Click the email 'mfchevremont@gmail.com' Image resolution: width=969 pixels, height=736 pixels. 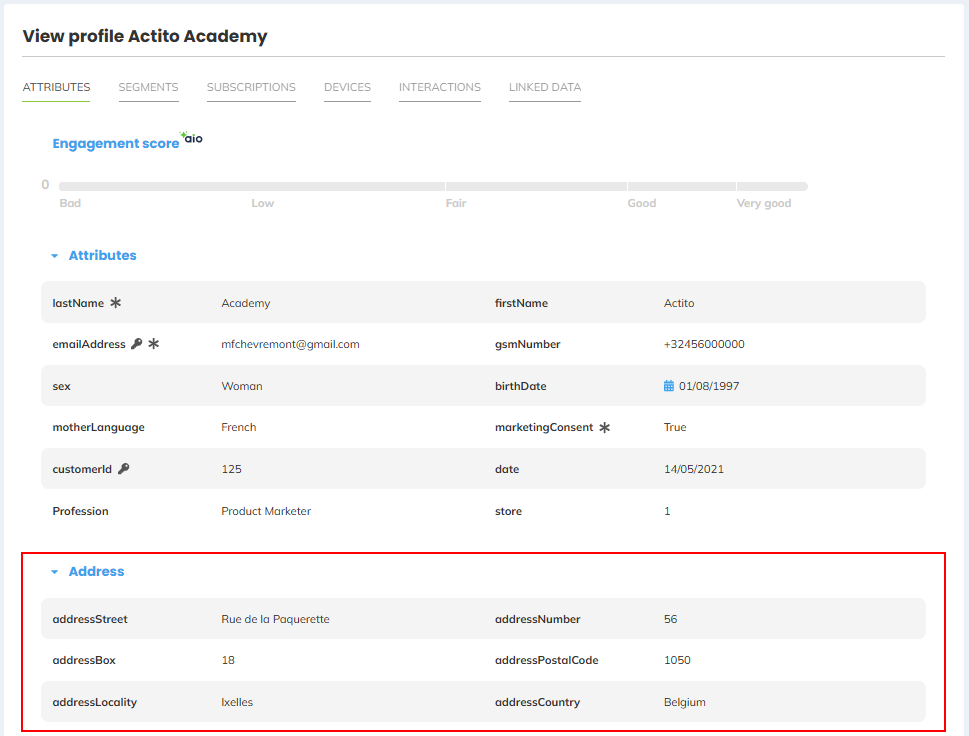(290, 344)
